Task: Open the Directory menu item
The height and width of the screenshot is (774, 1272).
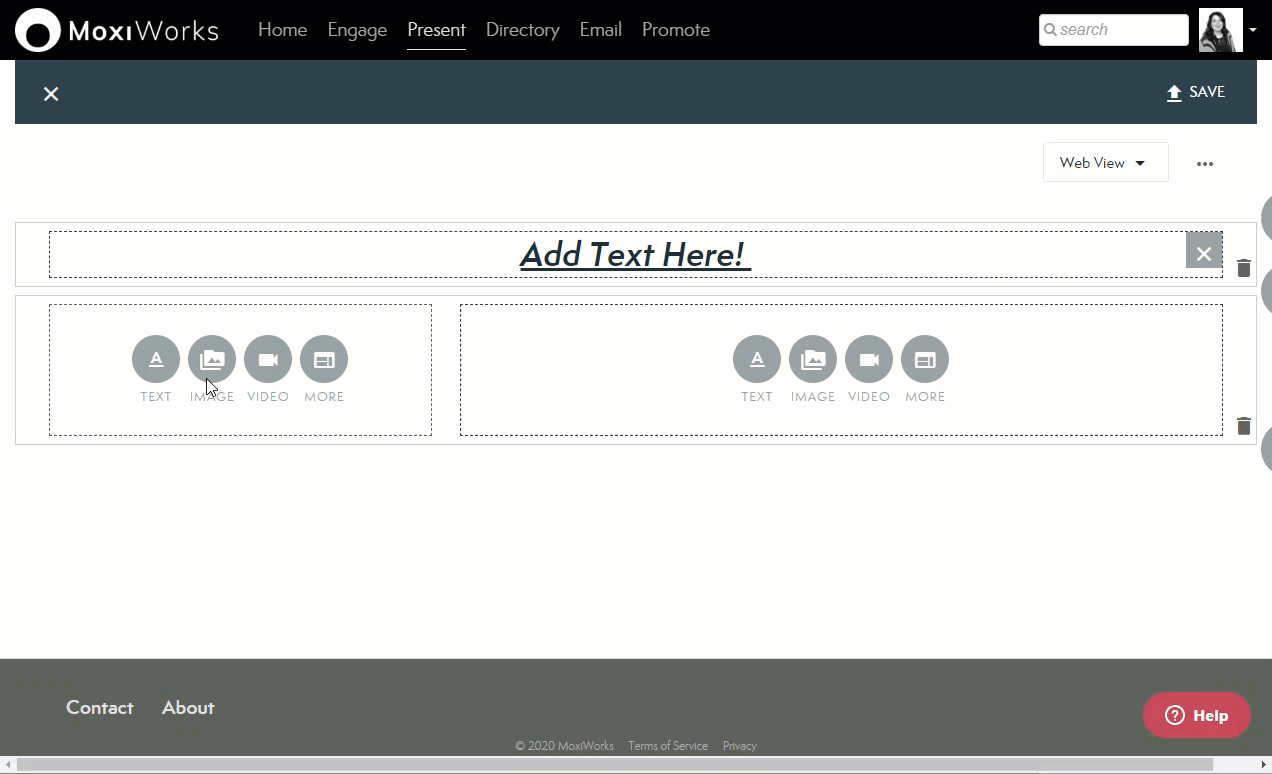Action: [x=522, y=30]
